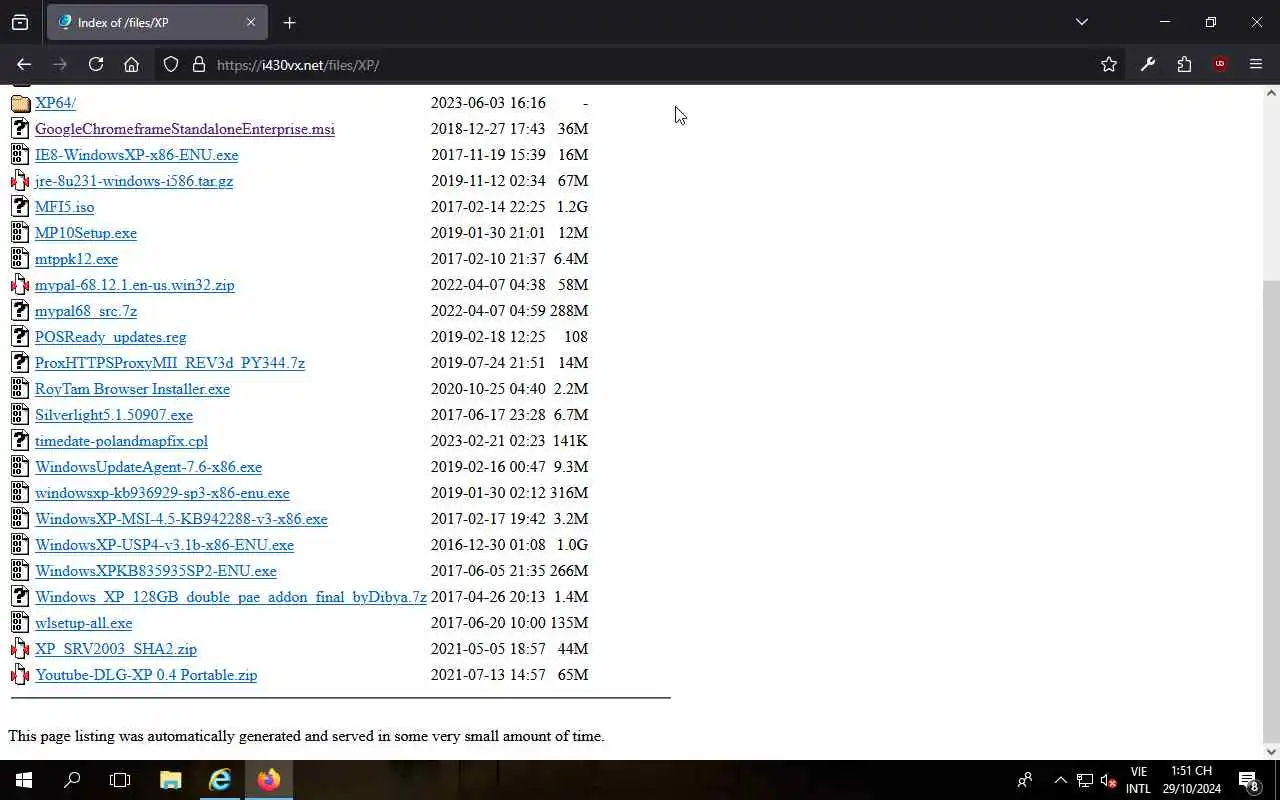Download XP_SRV2003_SHA2.zip
Screen dimensions: 1280x800
coord(116,649)
